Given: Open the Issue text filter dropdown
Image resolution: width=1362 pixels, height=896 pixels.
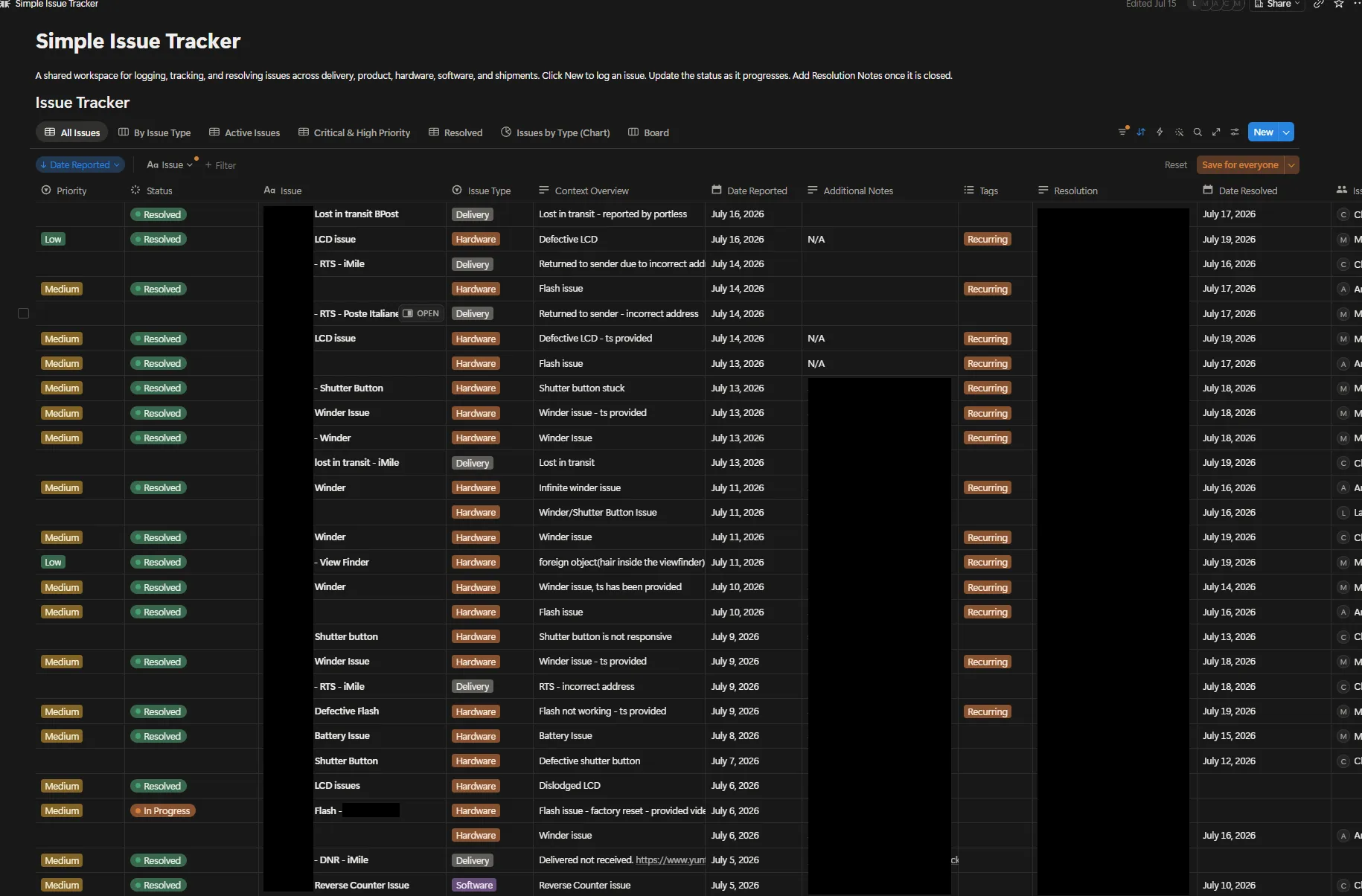Looking at the screenshot, I should [170, 165].
